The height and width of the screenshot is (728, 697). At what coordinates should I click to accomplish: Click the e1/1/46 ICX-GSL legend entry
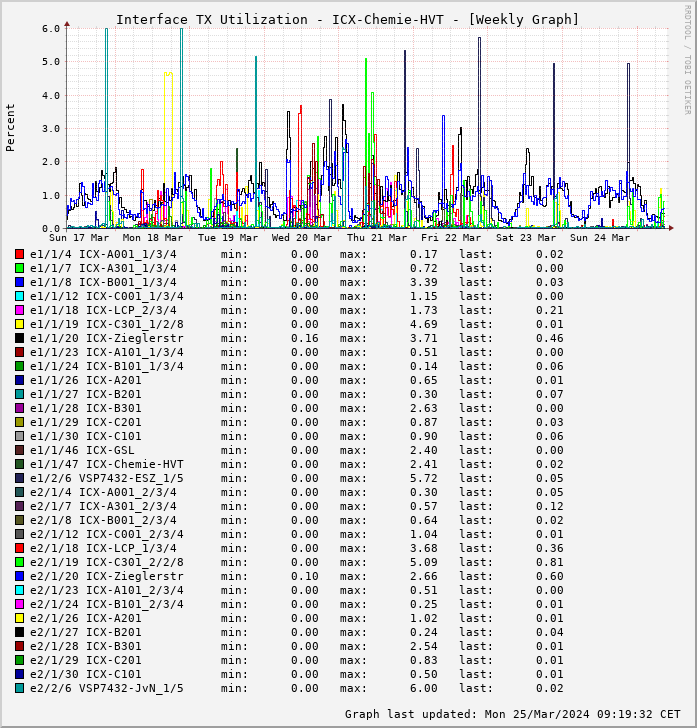tap(82, 450)
